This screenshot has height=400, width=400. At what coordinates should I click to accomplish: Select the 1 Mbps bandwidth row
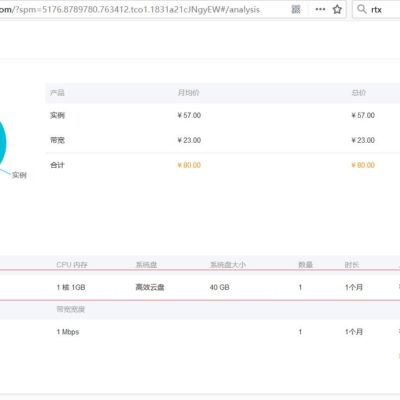coord(200,332)
